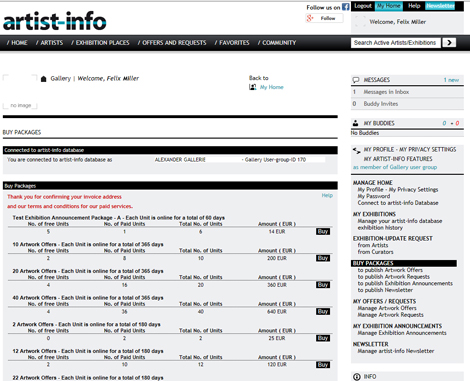
Task: Open the Facebook follow icon
Action: tap(346, 7)
